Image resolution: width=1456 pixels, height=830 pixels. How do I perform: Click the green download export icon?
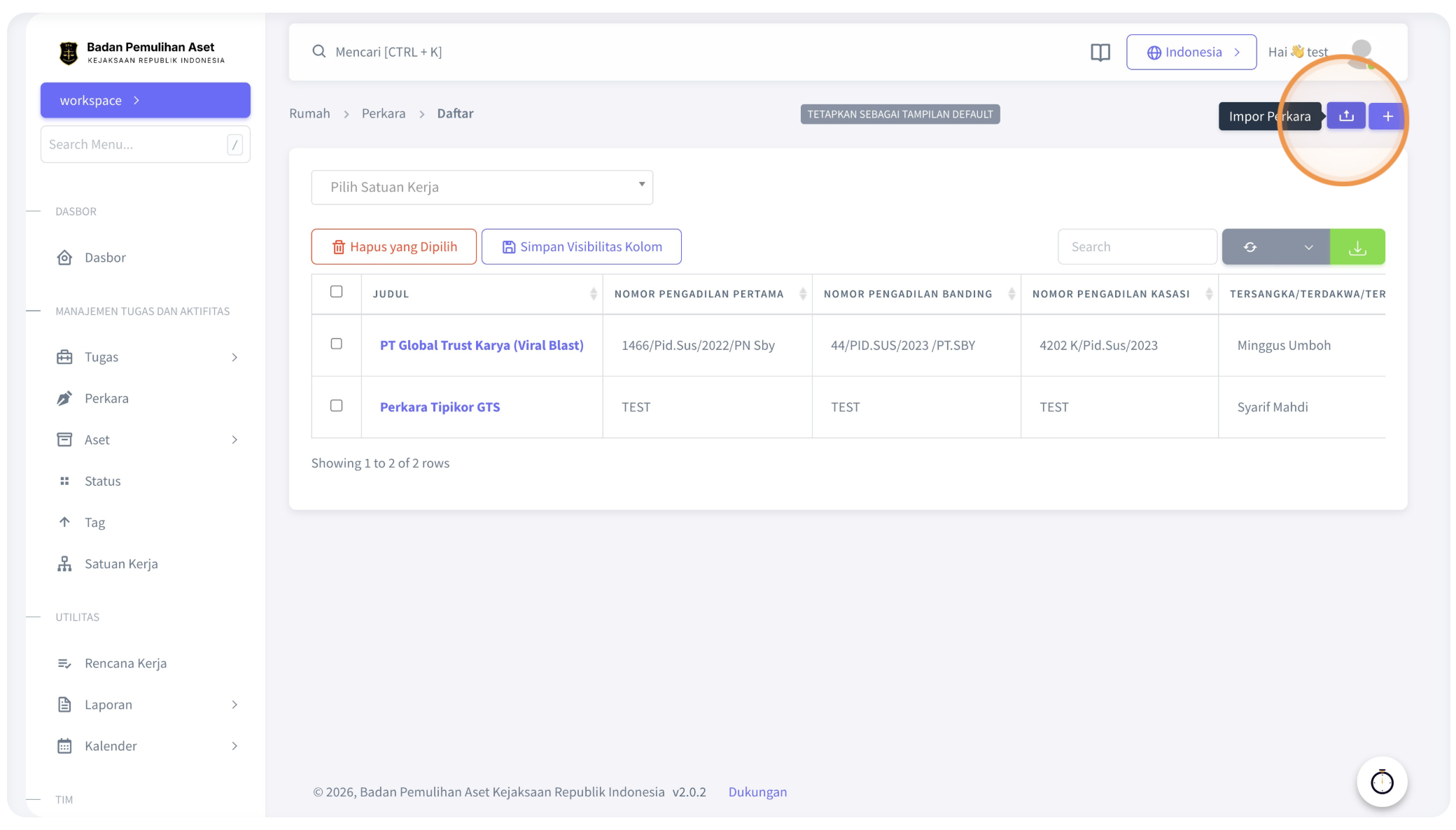1357,247
